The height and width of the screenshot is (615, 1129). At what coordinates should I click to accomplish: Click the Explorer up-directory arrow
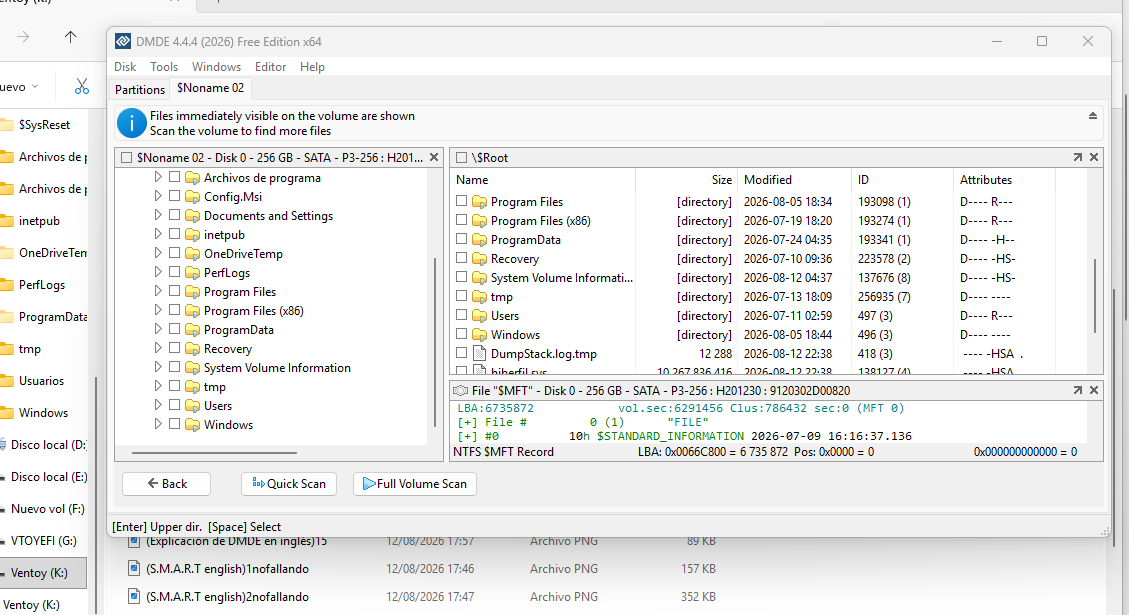click(70, 37)
